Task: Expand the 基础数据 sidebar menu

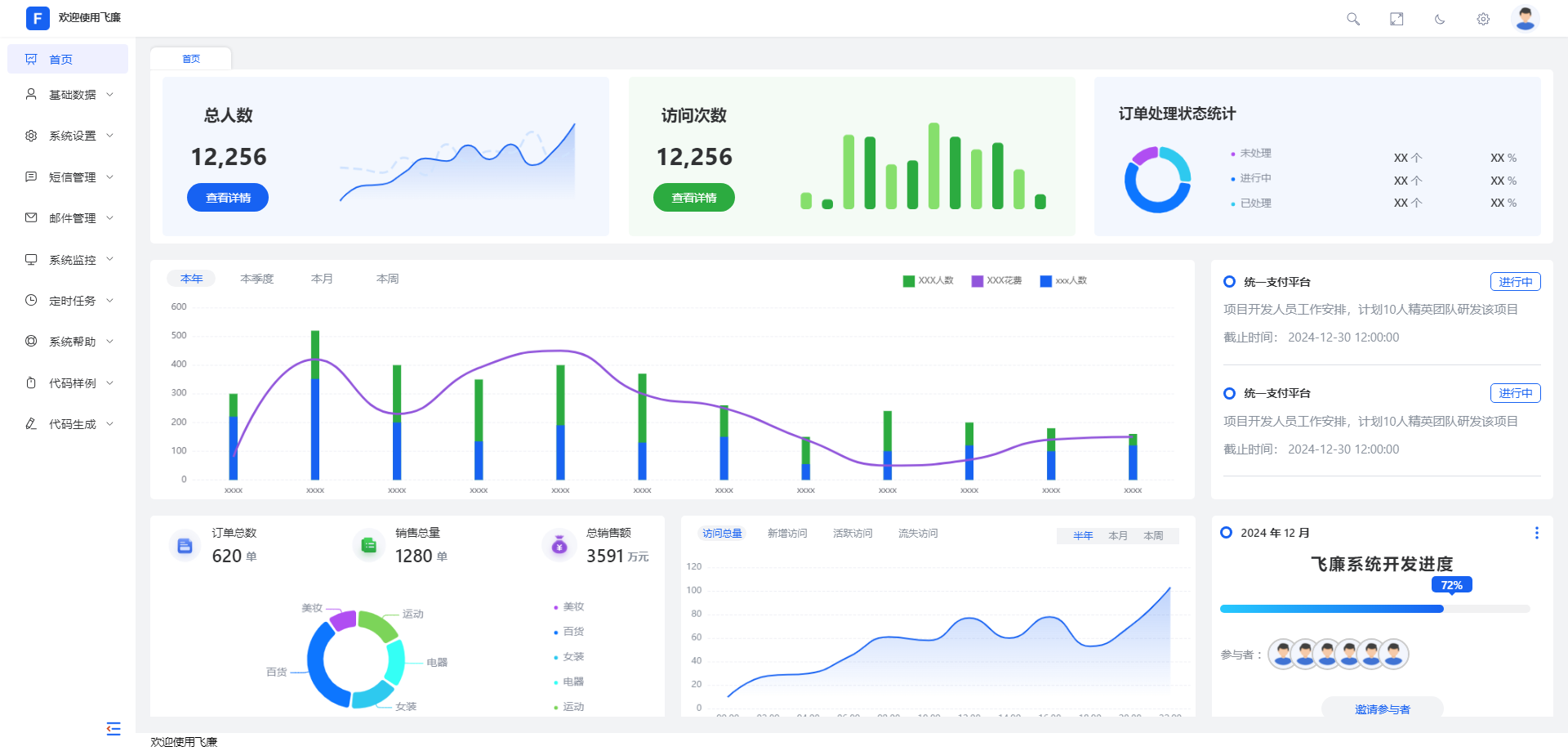Action: point(72,95)
